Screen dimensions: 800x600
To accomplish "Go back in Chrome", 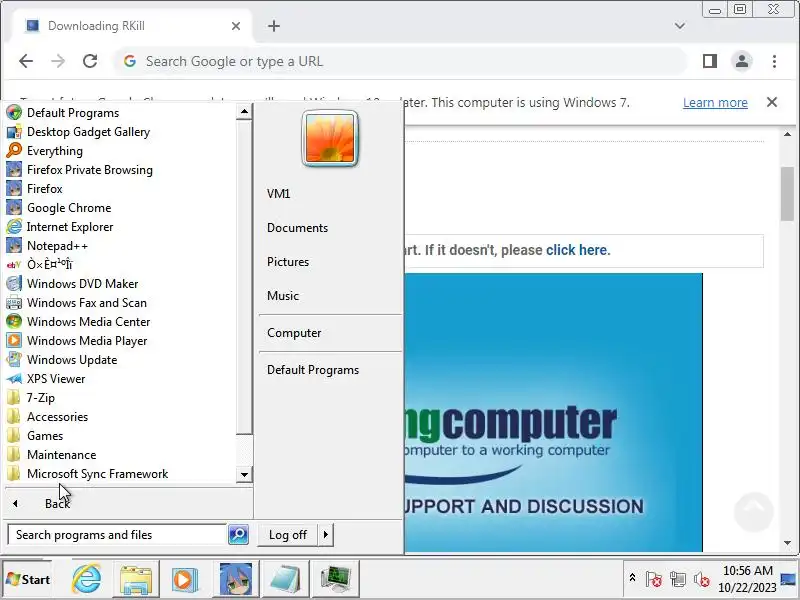I will (26, 61).
